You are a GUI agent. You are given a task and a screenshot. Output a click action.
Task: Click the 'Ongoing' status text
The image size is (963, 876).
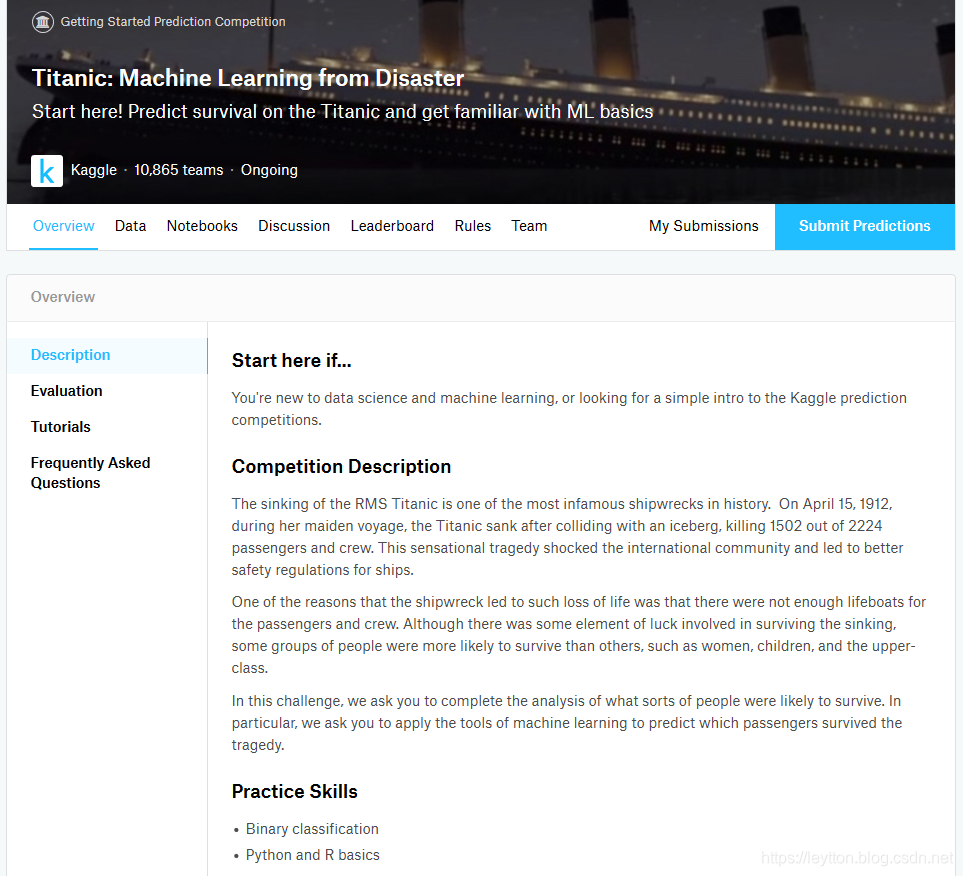click(269, 170)
